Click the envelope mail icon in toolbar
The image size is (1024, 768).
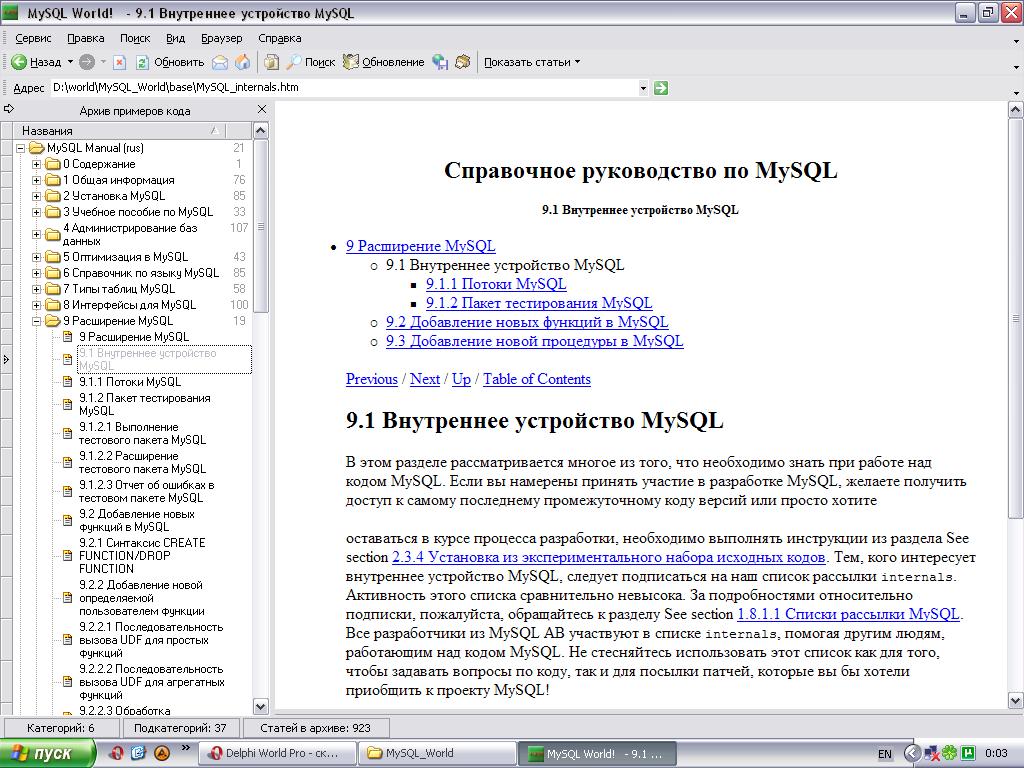221,62
